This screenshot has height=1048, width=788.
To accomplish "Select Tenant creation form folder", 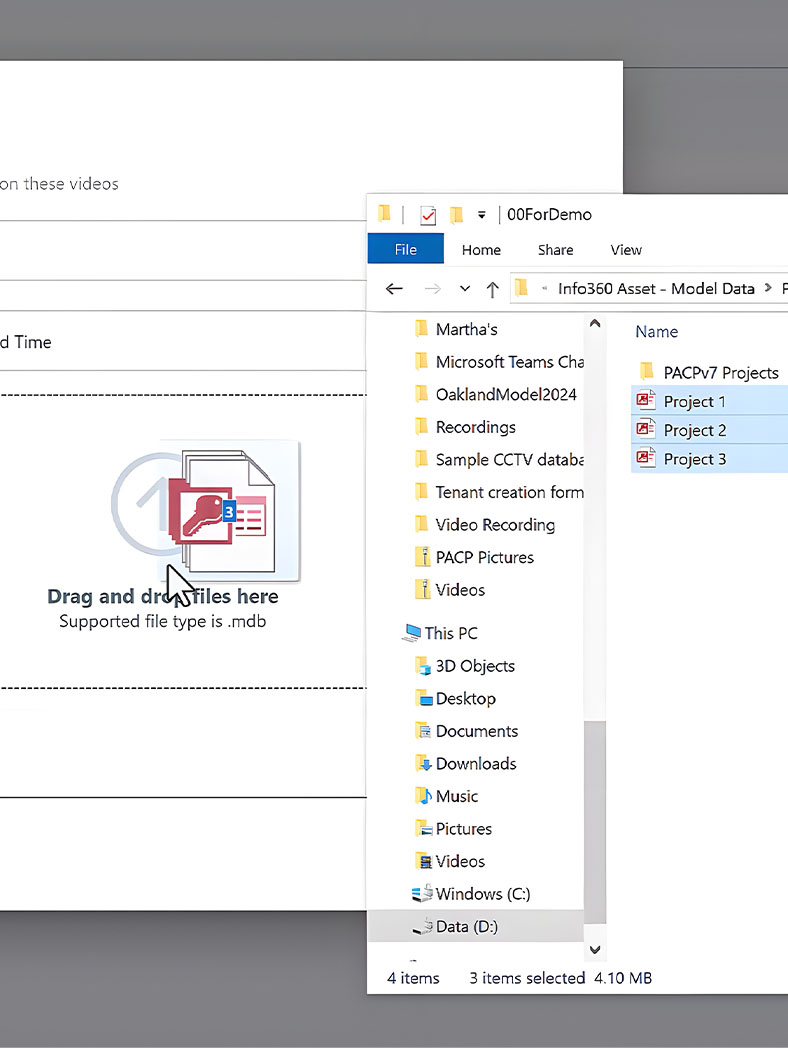I will (509, 492).
